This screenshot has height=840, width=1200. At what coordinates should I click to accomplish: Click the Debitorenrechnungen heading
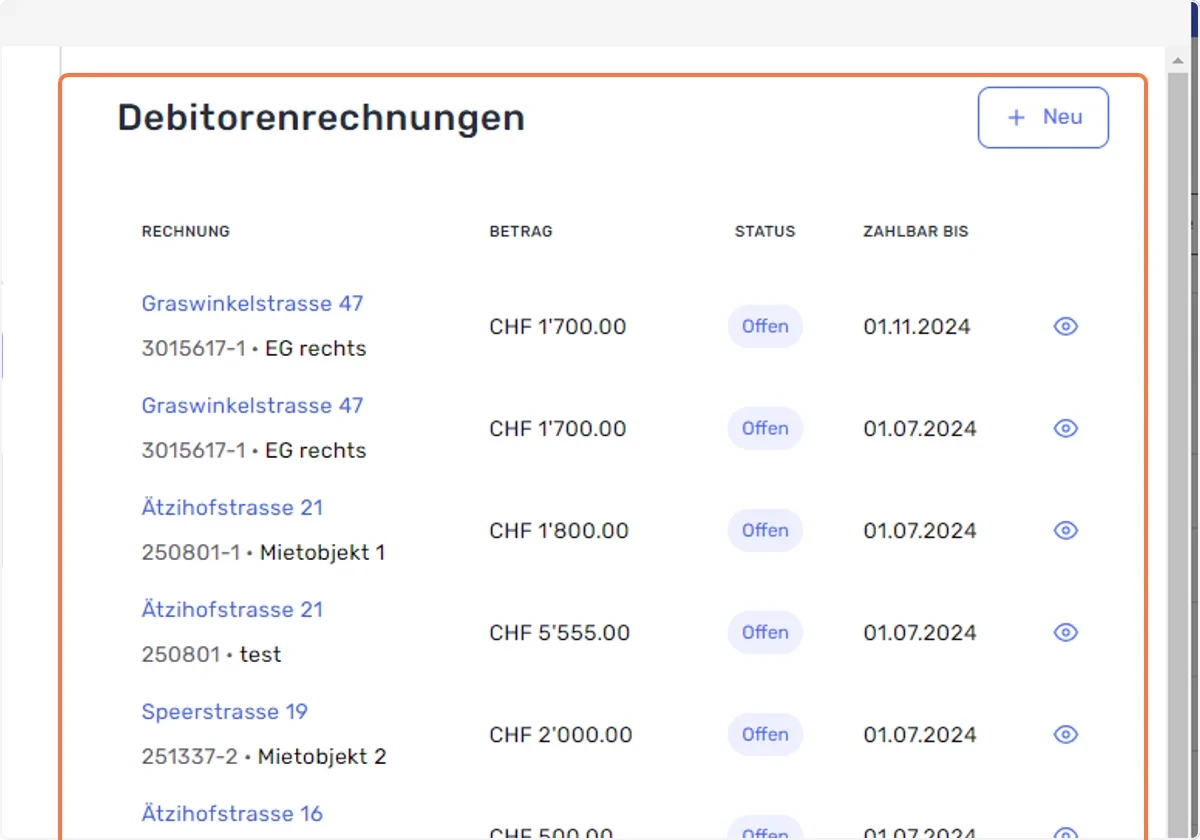click(x=321, y=117)
